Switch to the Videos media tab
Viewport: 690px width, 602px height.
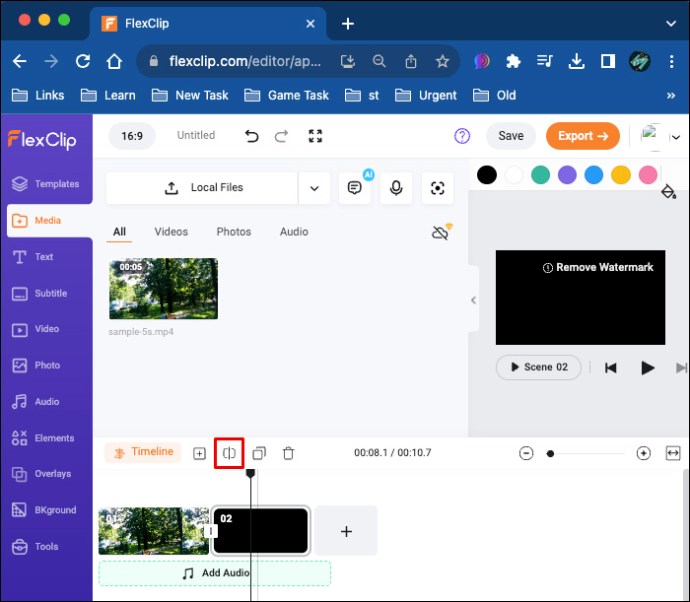point(171,232)
